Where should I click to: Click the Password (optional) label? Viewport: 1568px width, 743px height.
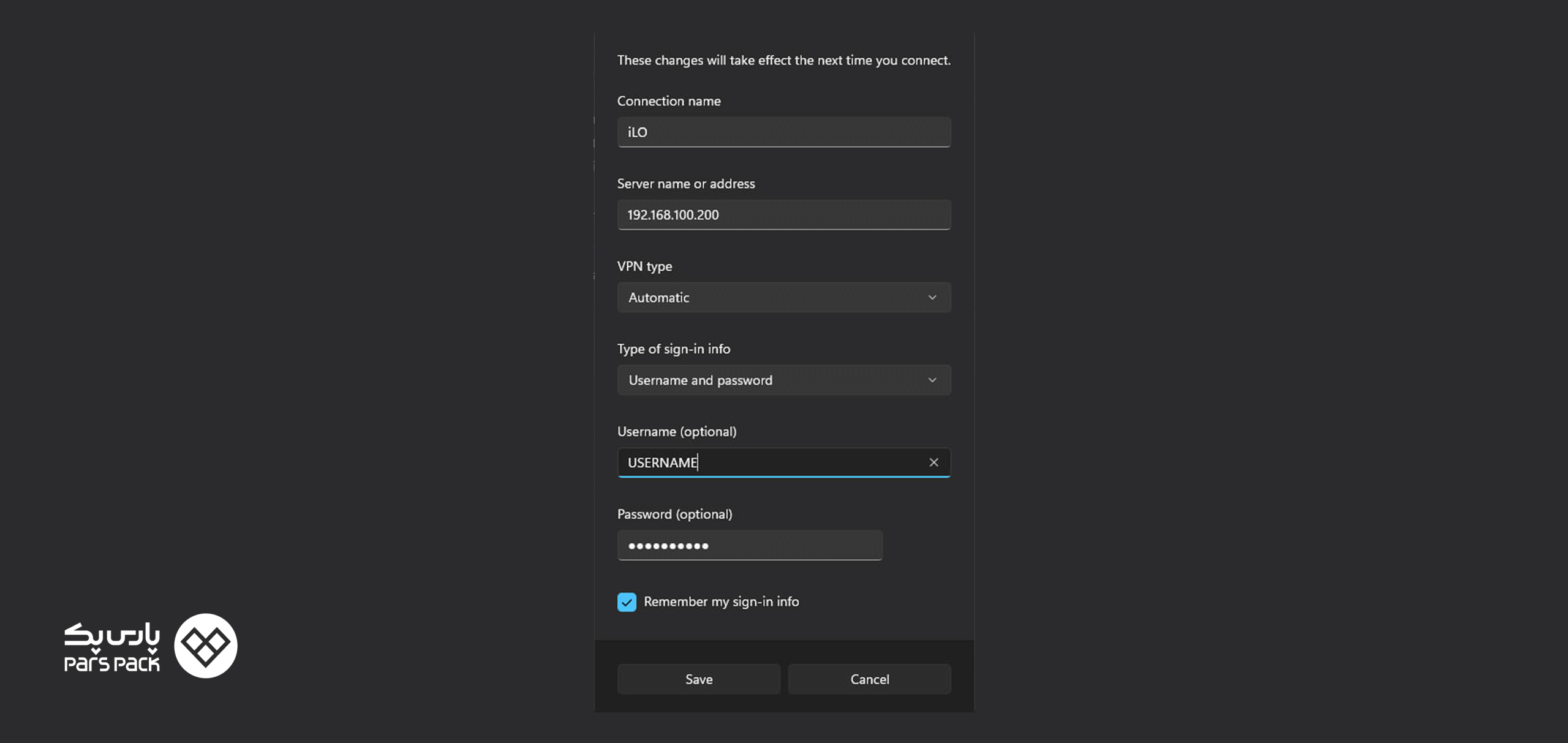click(674, 515)
